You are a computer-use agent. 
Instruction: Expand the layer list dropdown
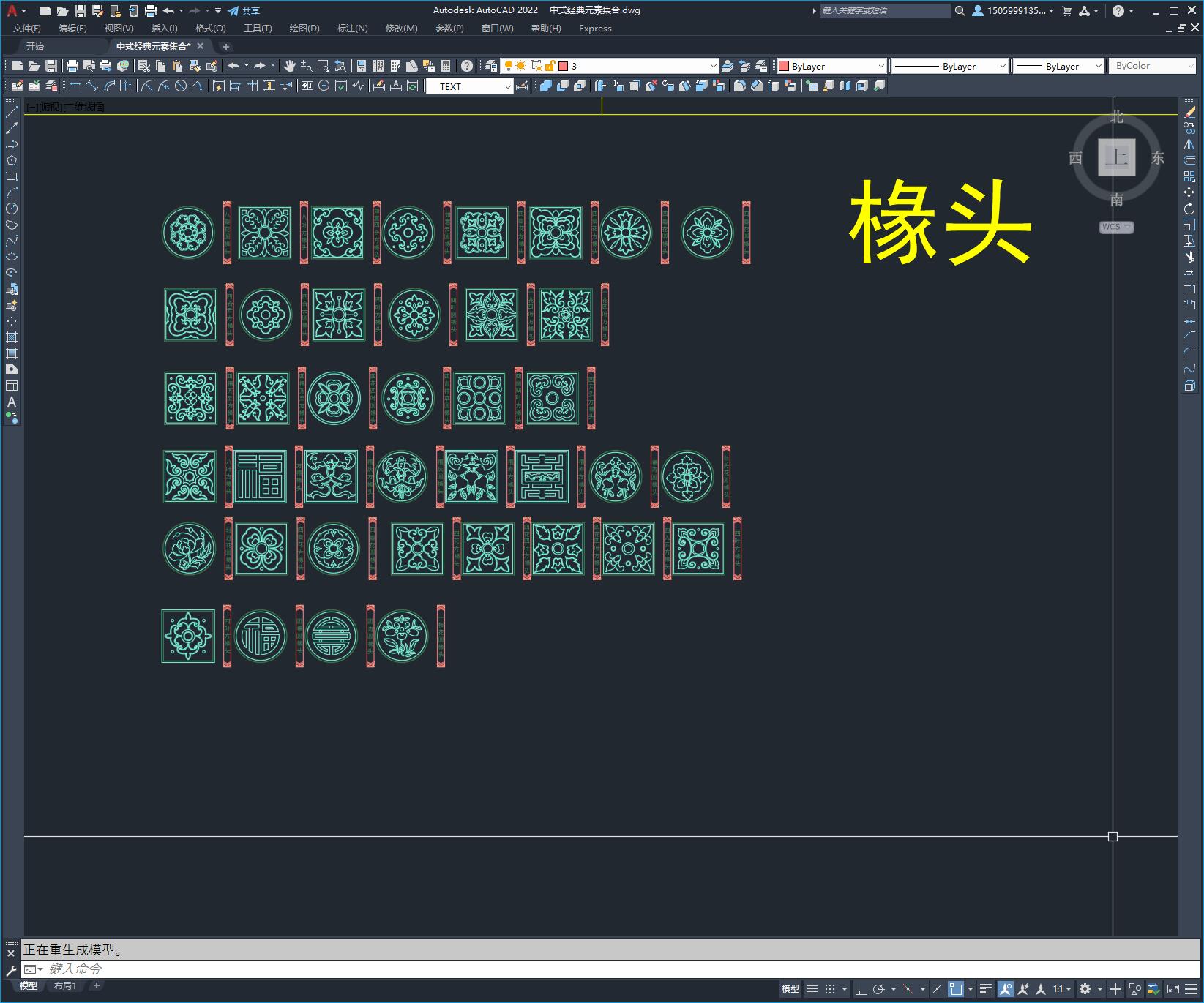(x=714, y=66)
